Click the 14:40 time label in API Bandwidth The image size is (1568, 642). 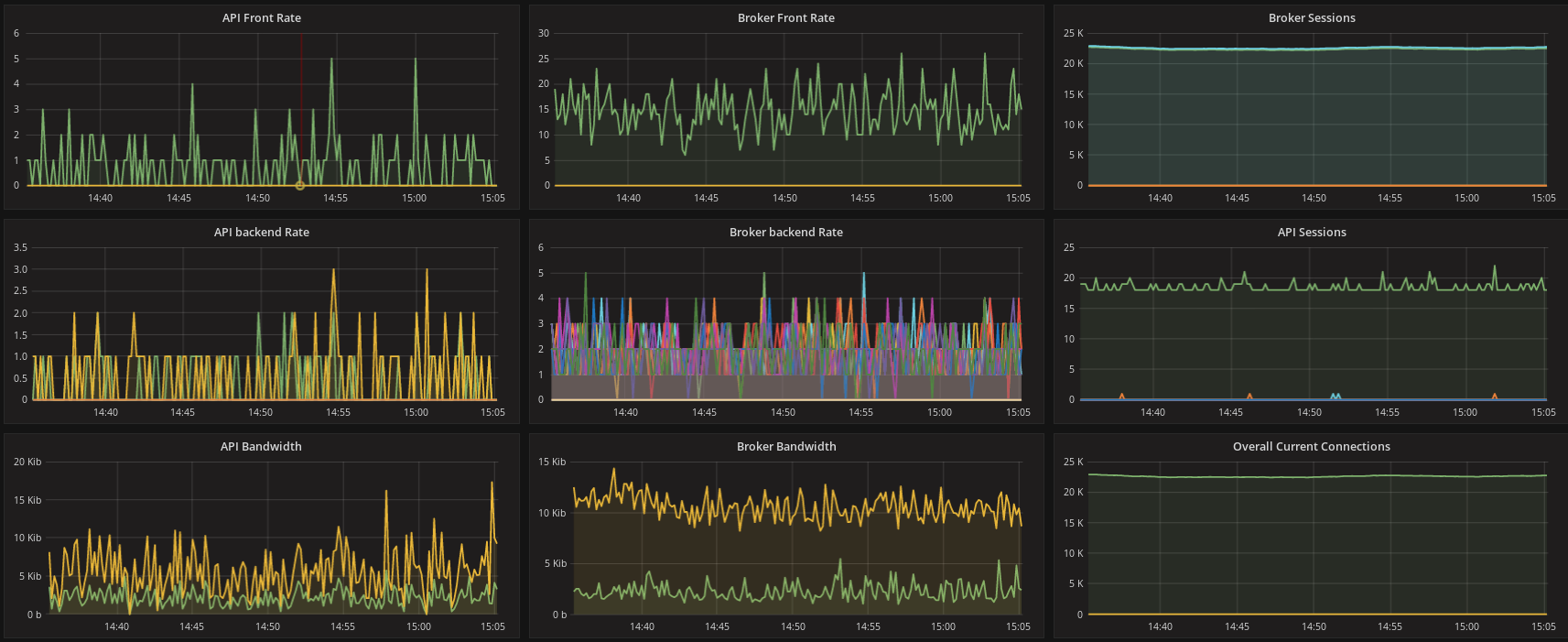coord(116,626)
